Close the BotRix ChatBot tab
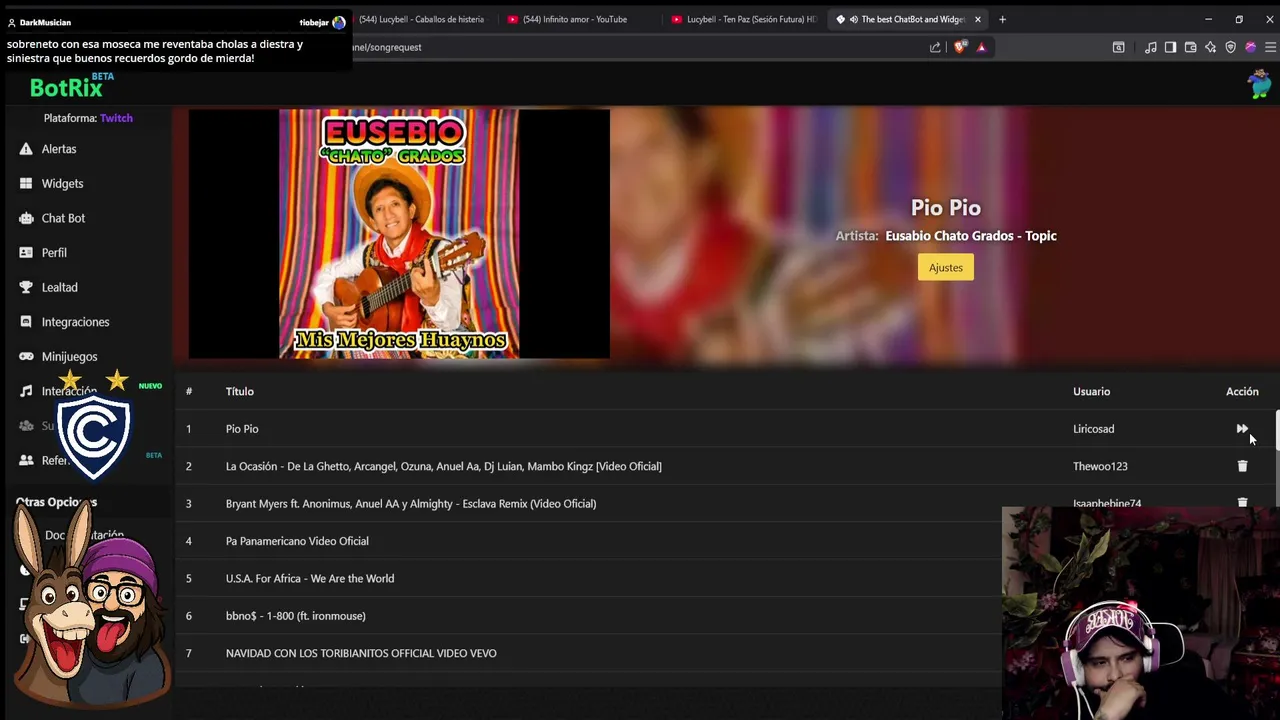1280x720 pixels. pos(977,19)
